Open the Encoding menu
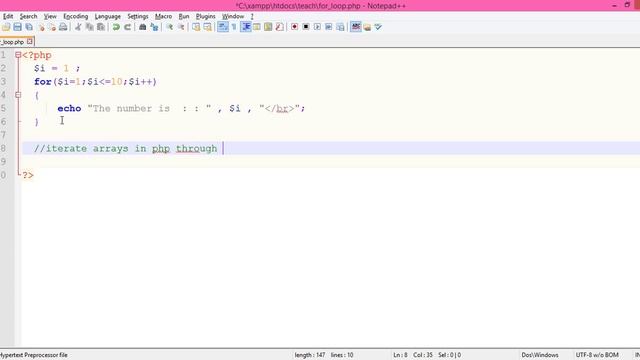This screenshot has width=640, height=360. click(x=76, y=16)
